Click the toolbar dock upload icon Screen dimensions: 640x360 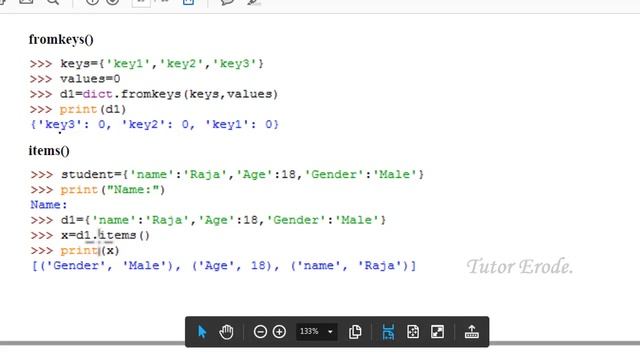471,331
